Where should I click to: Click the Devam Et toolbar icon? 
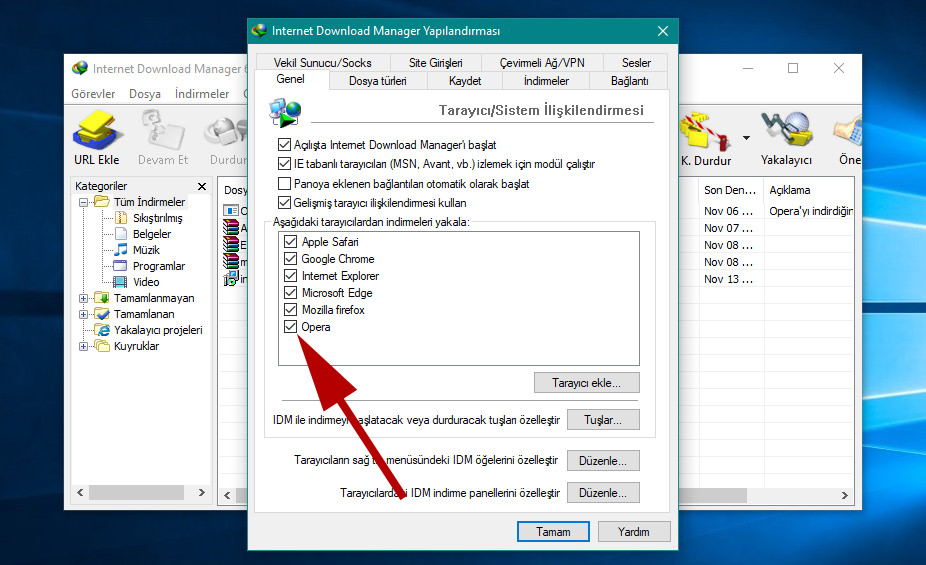(x=163, y=137)
